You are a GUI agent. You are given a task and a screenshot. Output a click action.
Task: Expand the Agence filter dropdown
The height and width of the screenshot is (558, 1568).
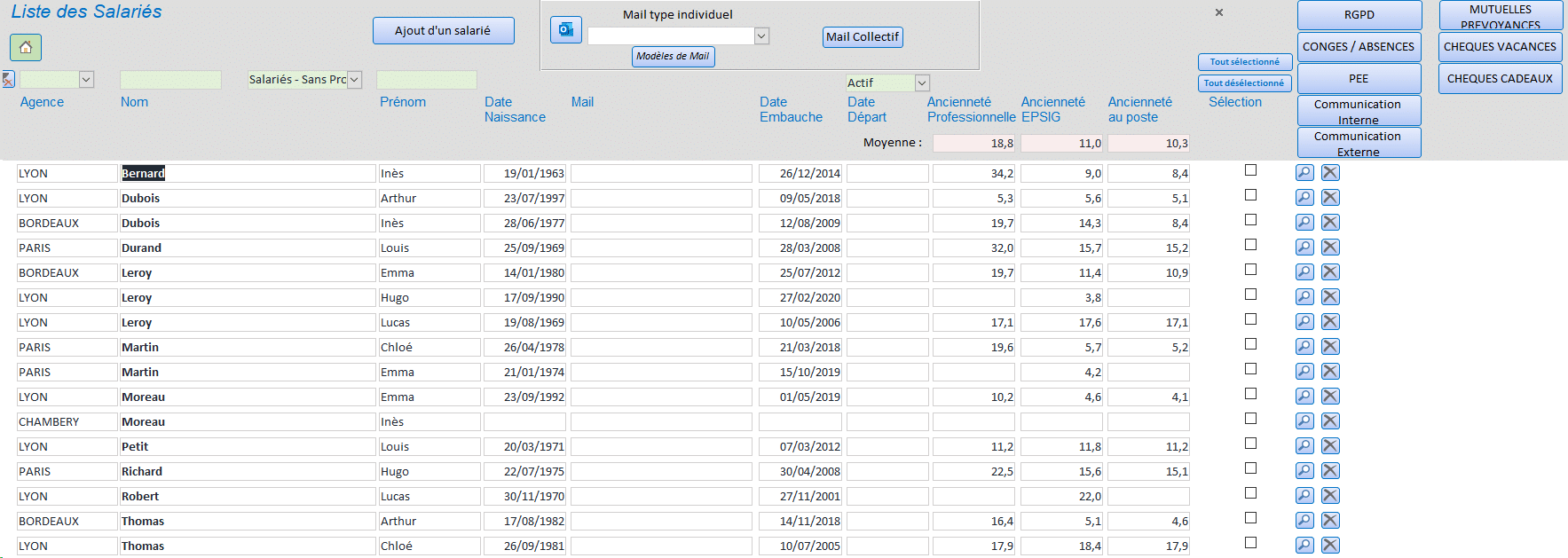pos(86,80)
